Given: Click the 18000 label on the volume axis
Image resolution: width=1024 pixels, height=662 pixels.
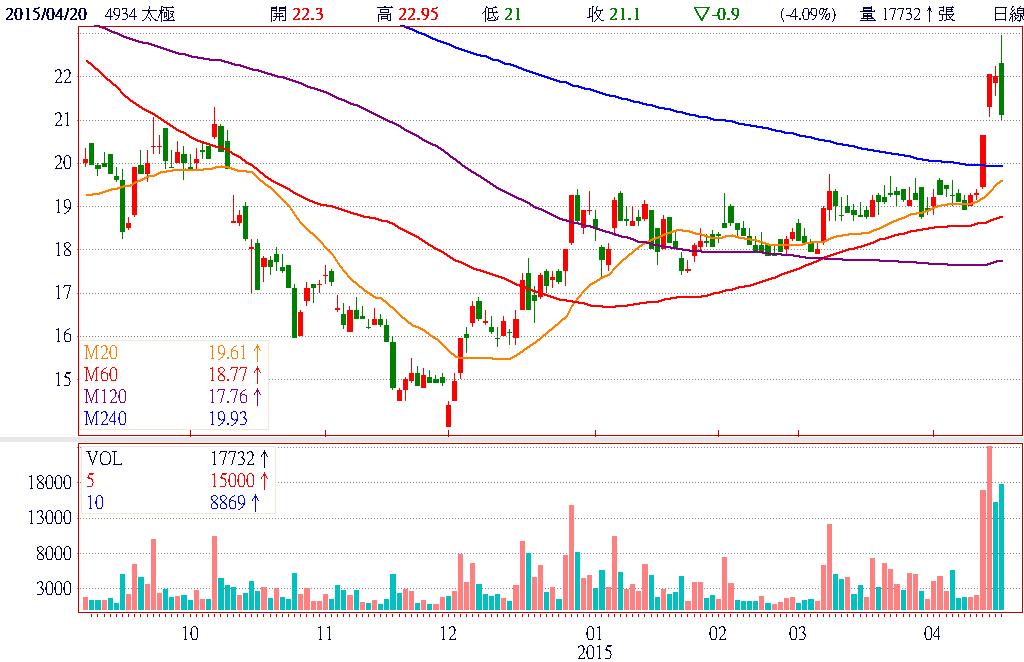Looking at the screenshot, I should coord(50,482).
